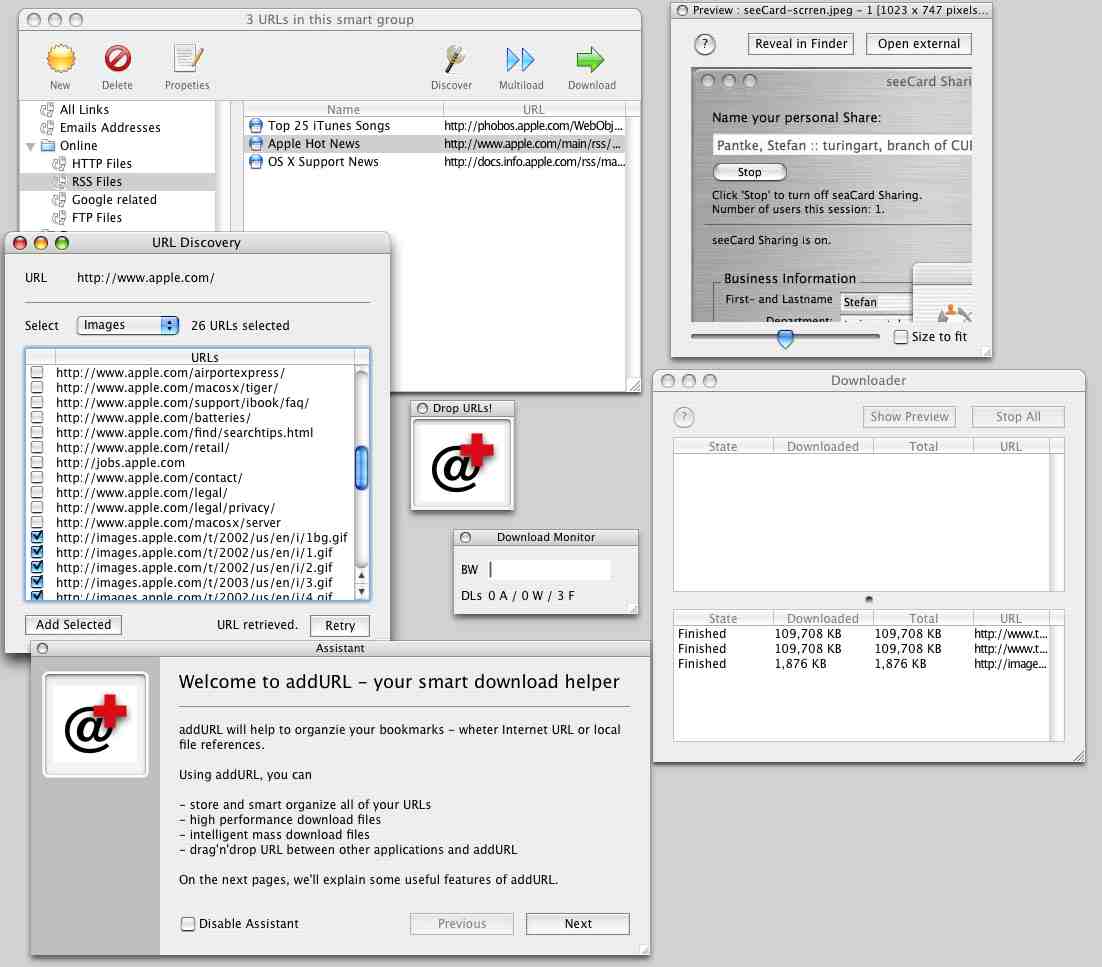Check the Disable Assistant checkbox
1102x967 pixels.
188,923
